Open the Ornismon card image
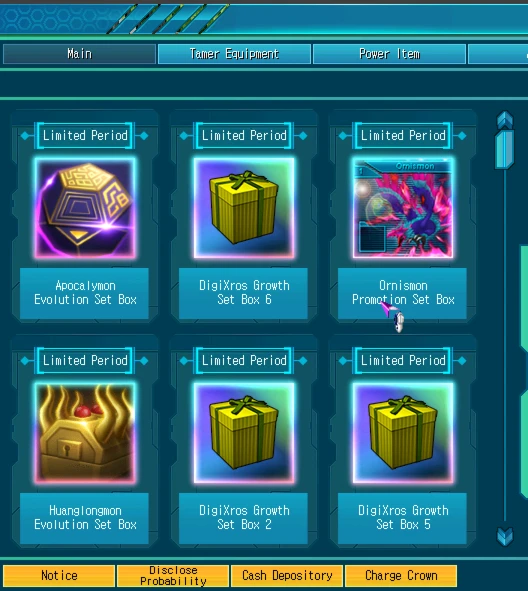The height and width of the screenshot is (591, 528). (x=403, y=208)
